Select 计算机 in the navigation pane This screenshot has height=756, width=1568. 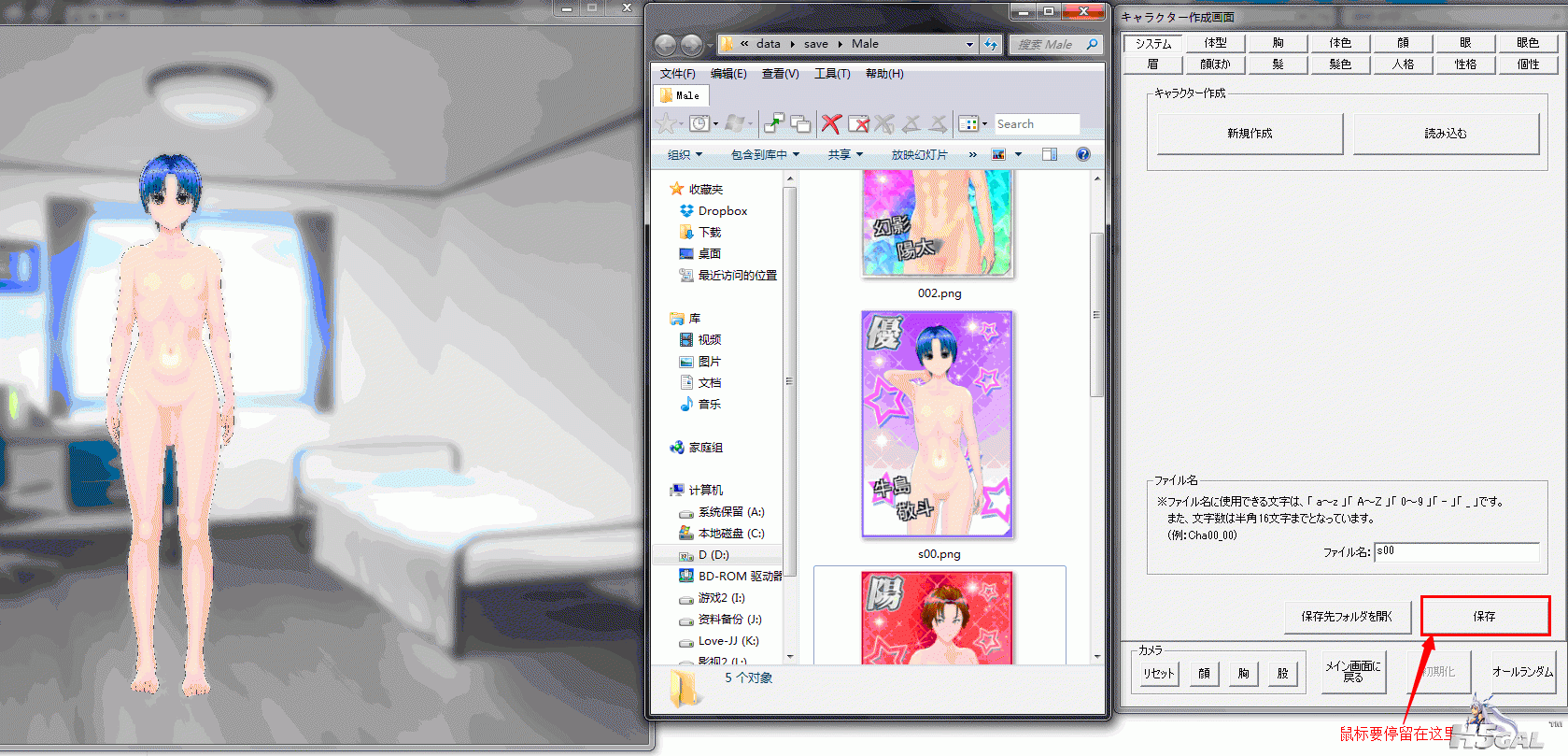[697, 490]
